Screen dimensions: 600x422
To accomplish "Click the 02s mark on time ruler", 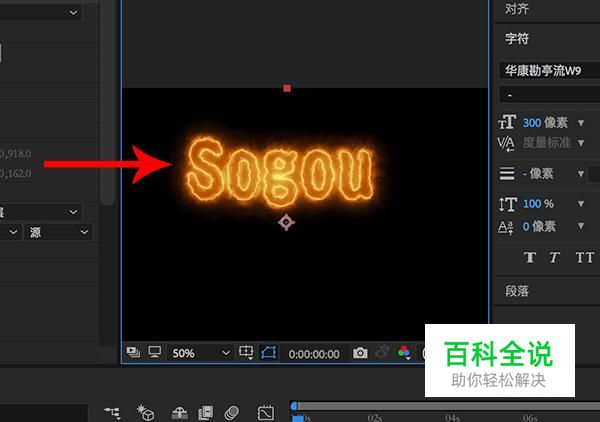I will click(x=375, y=418).
